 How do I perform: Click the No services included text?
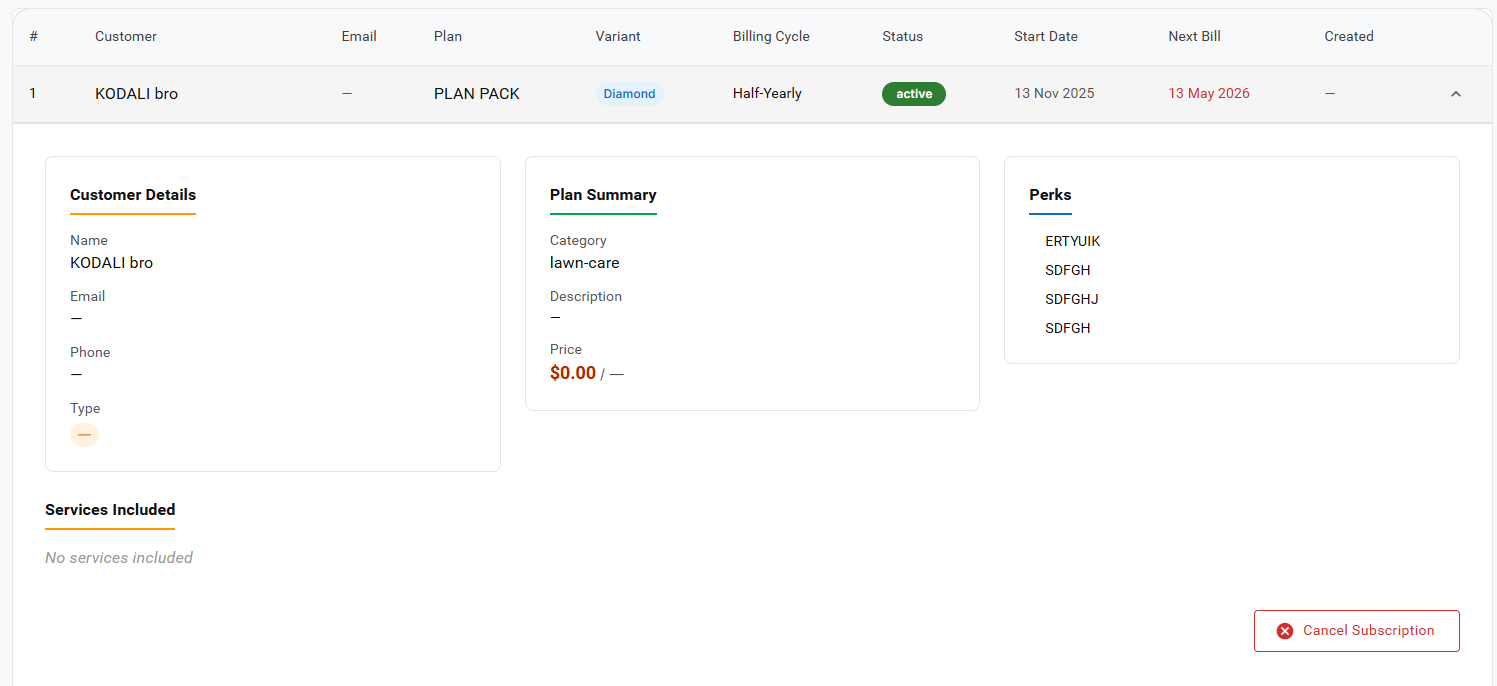(x=119, y=558)
